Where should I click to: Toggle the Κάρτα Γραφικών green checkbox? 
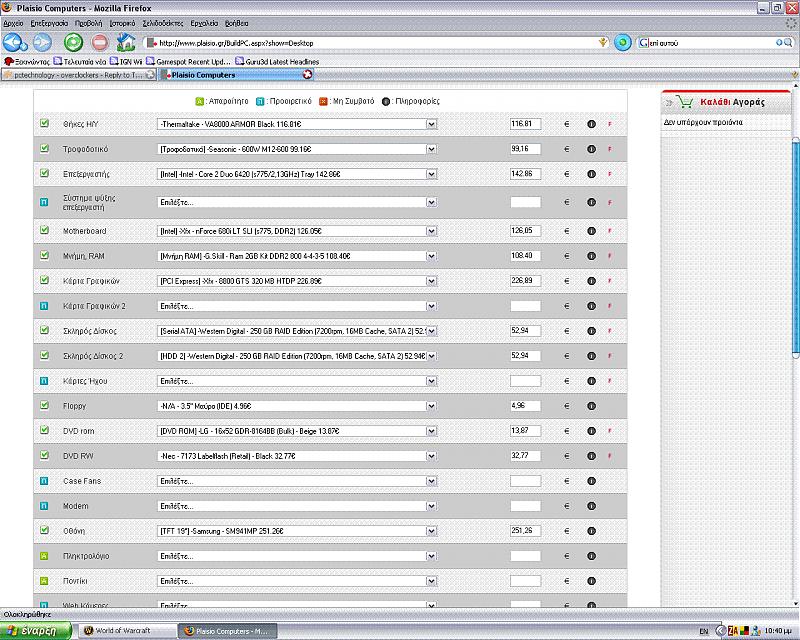pos(44,280)
